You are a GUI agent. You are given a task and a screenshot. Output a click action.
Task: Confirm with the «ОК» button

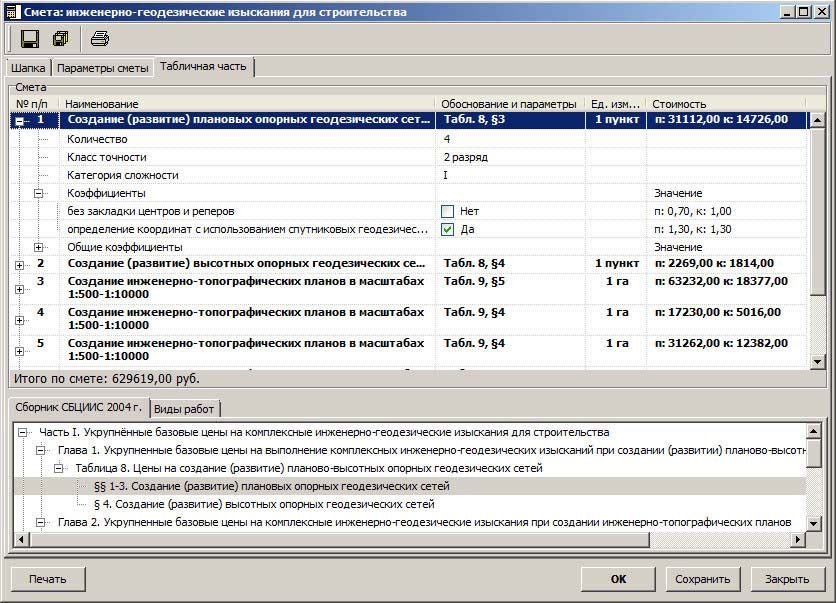(618, 579)
